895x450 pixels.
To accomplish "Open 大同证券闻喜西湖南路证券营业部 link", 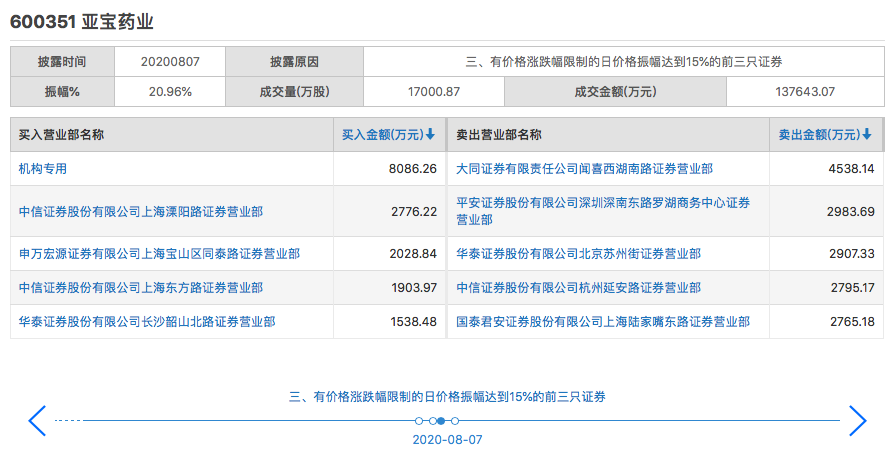I will pyautogui.click(x=584, y=168).
